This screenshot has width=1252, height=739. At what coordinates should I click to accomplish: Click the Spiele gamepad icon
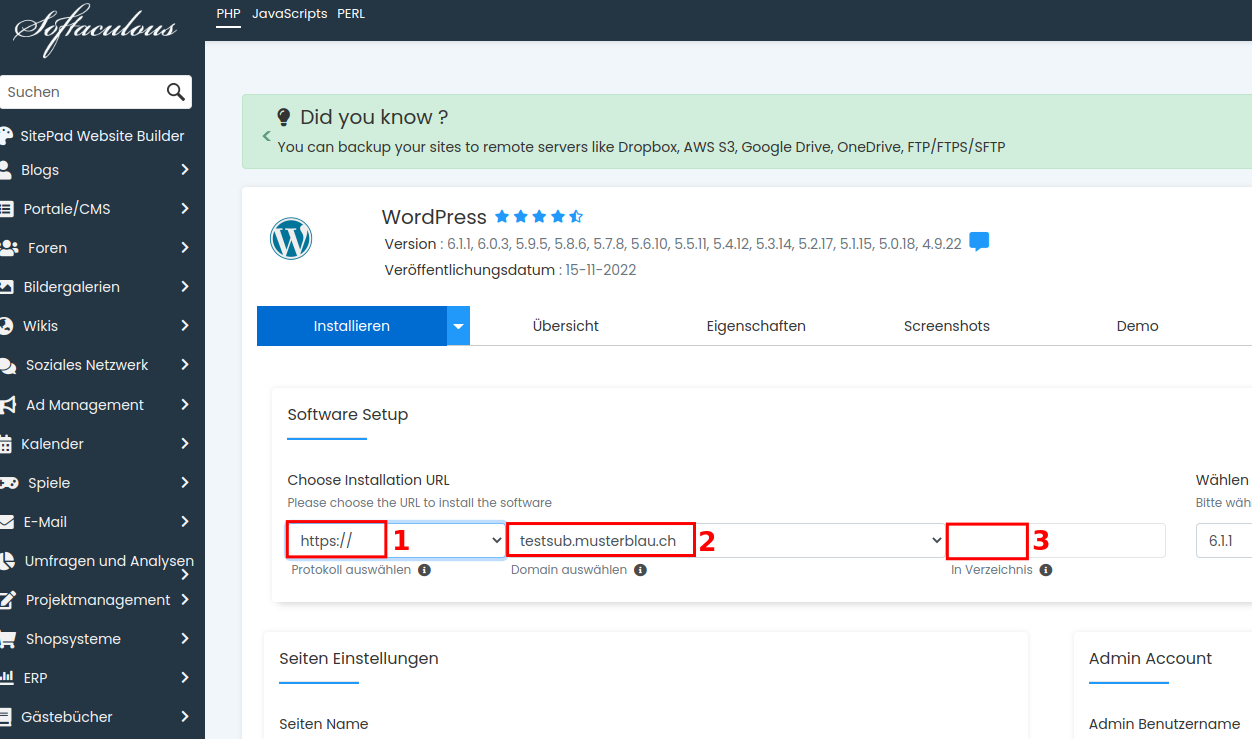pyautogui.click(x=9, y=483)
